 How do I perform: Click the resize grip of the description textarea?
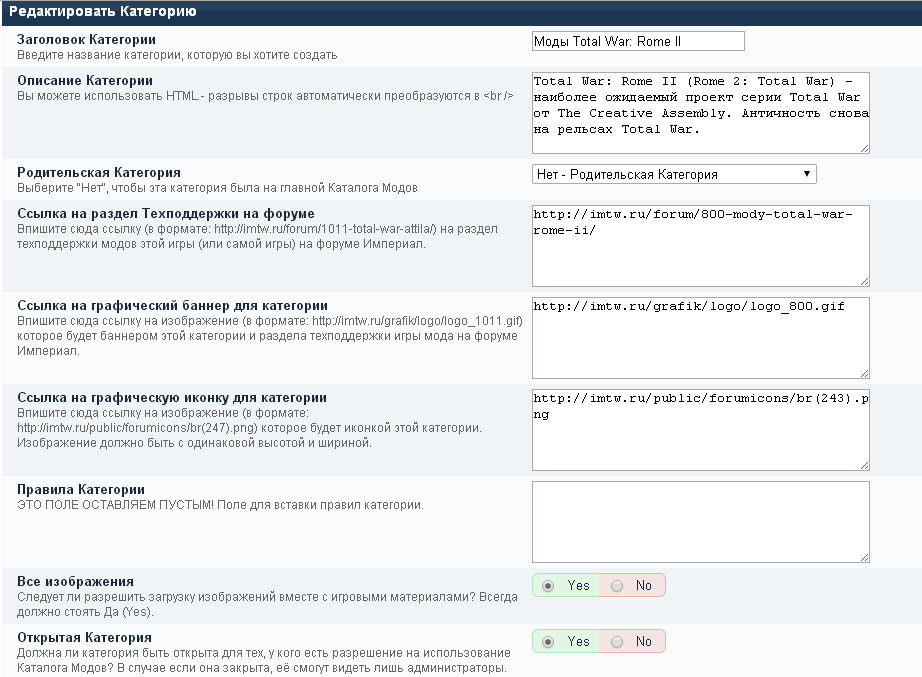(x=864, y=149)
